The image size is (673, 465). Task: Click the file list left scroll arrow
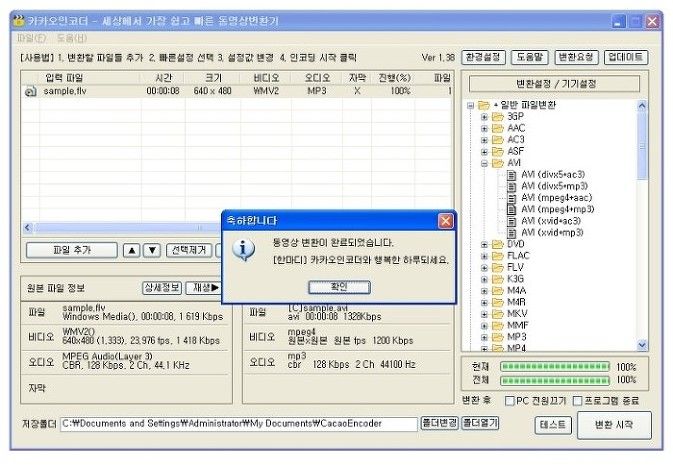pos(28,228)
